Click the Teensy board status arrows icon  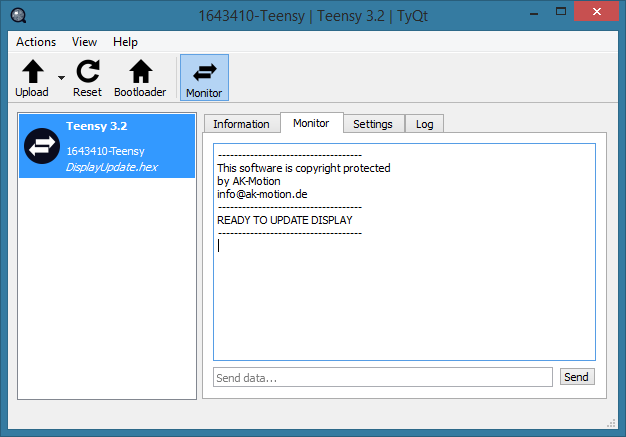(42, 146)
